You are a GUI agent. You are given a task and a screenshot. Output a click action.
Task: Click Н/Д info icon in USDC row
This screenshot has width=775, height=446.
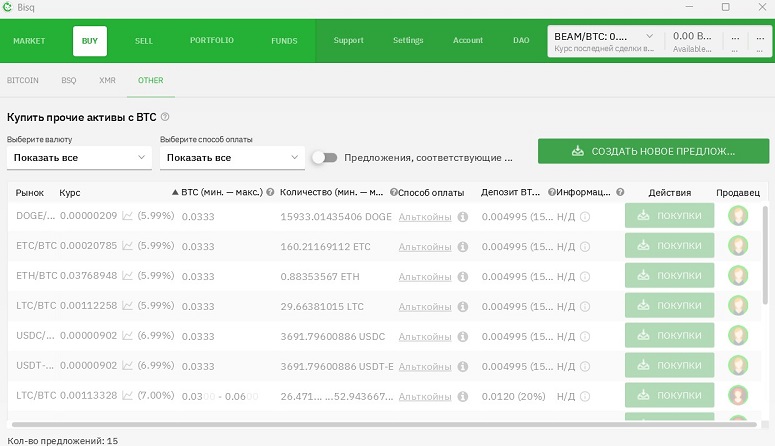click(x=585, y=336)
